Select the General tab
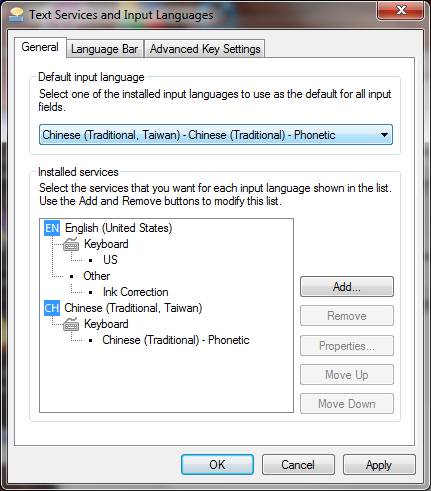 tap(40, 47)
